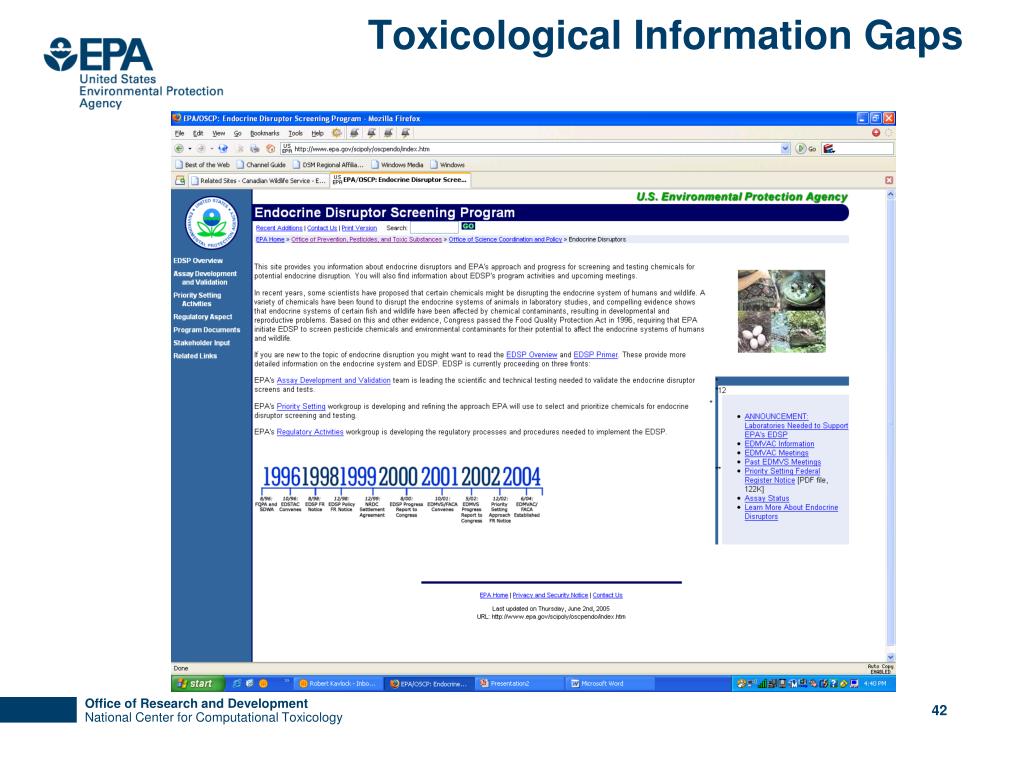Viewport: 1024px width, 768px height.
Task: Click the Windows Start button
Action: coord(197,684)
